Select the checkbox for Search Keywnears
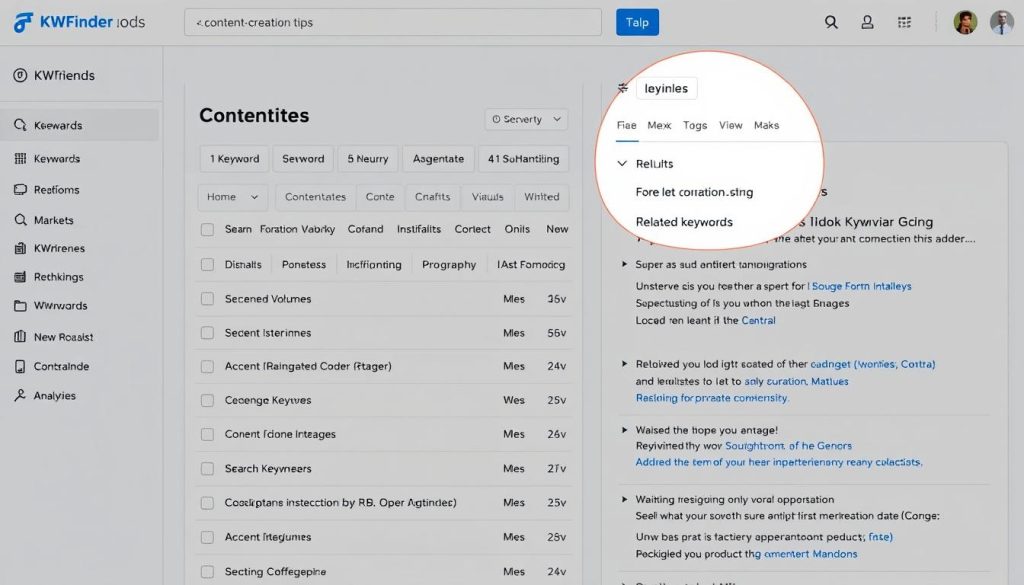1024x585 pixels. tap(205, 468)
